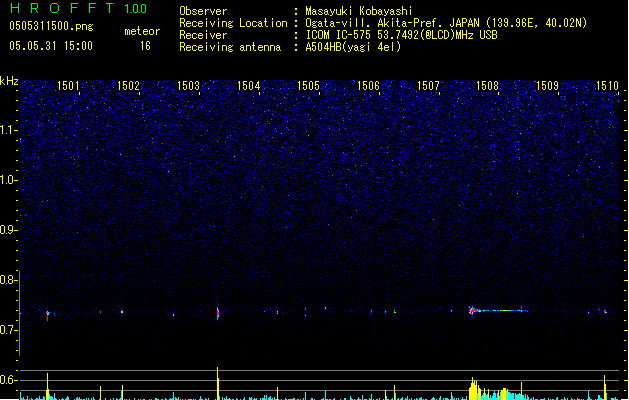
Task: Click the 1508 time marker
Action: point(487,86)
